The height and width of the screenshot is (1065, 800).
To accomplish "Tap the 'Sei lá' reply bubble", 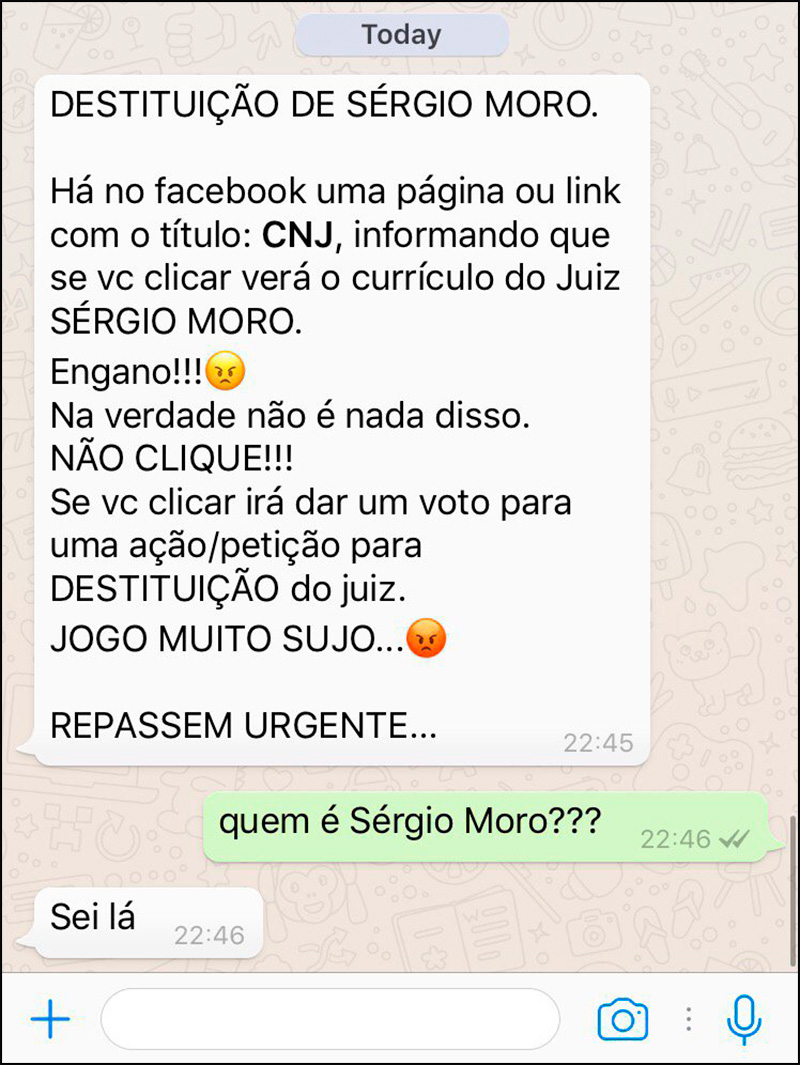I will 140,922.
